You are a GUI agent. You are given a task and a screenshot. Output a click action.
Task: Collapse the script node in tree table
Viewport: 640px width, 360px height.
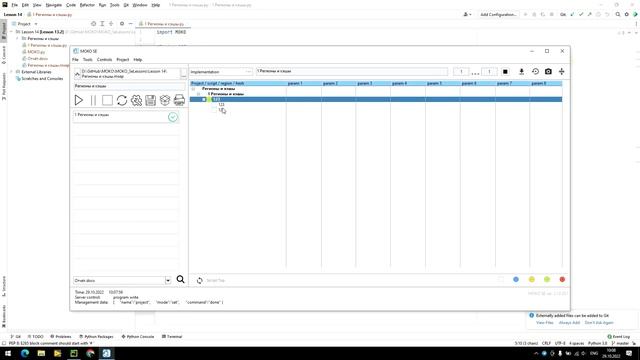[x=199, y=94]
